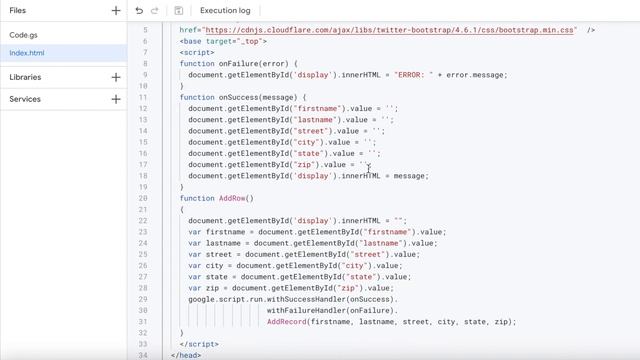640x360 pixels.
Task: Click "firstname" string on line 12
Action: point(317,109)
